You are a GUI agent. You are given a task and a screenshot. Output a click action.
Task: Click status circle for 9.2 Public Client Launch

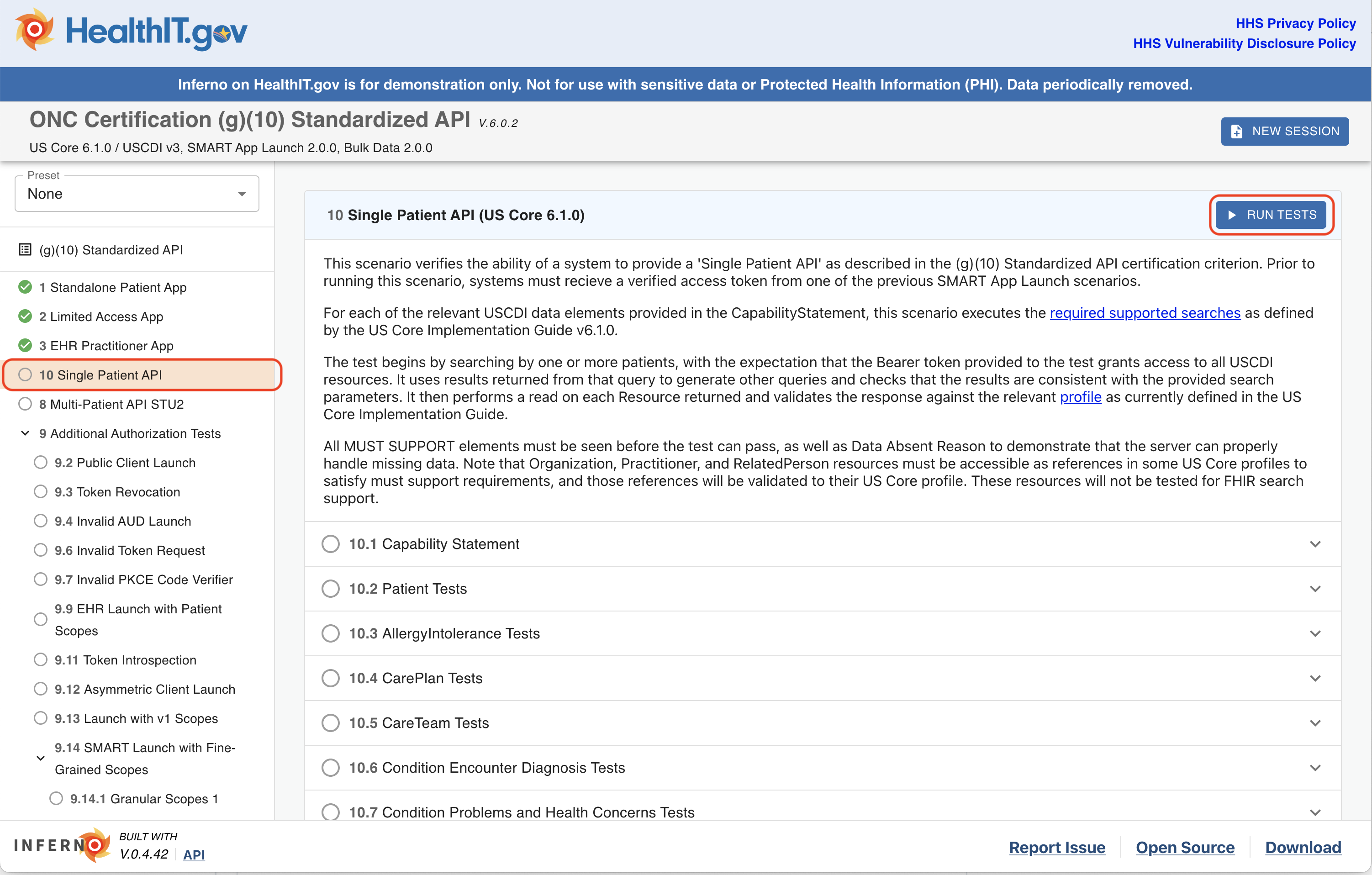pos(41,462)
